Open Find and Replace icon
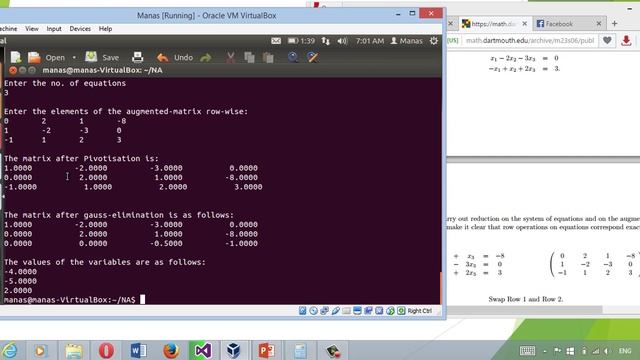Screen dimensions: 640x360 click(313, 57)
